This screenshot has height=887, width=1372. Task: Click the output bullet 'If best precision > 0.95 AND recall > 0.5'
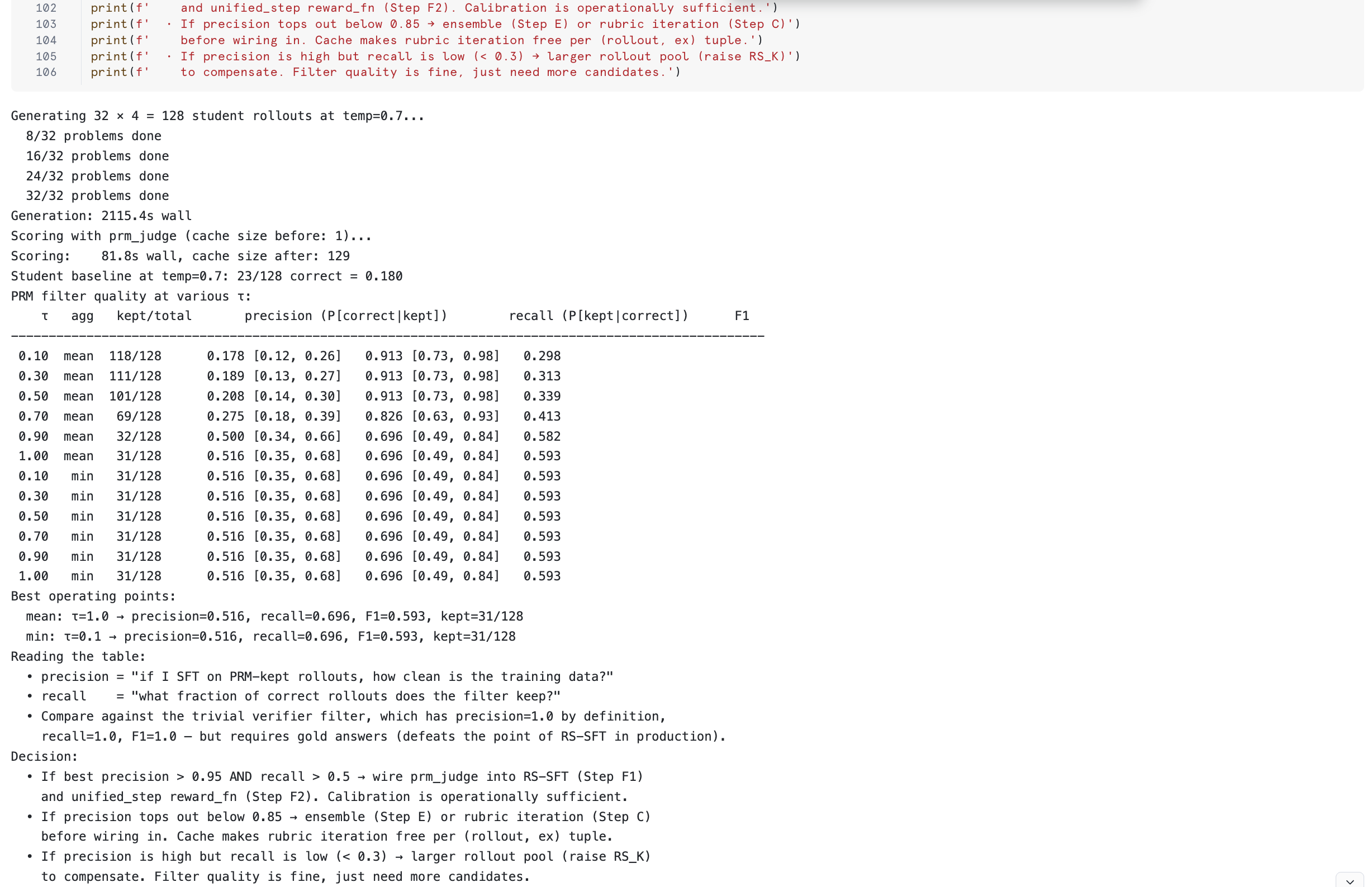click(335, 777)
